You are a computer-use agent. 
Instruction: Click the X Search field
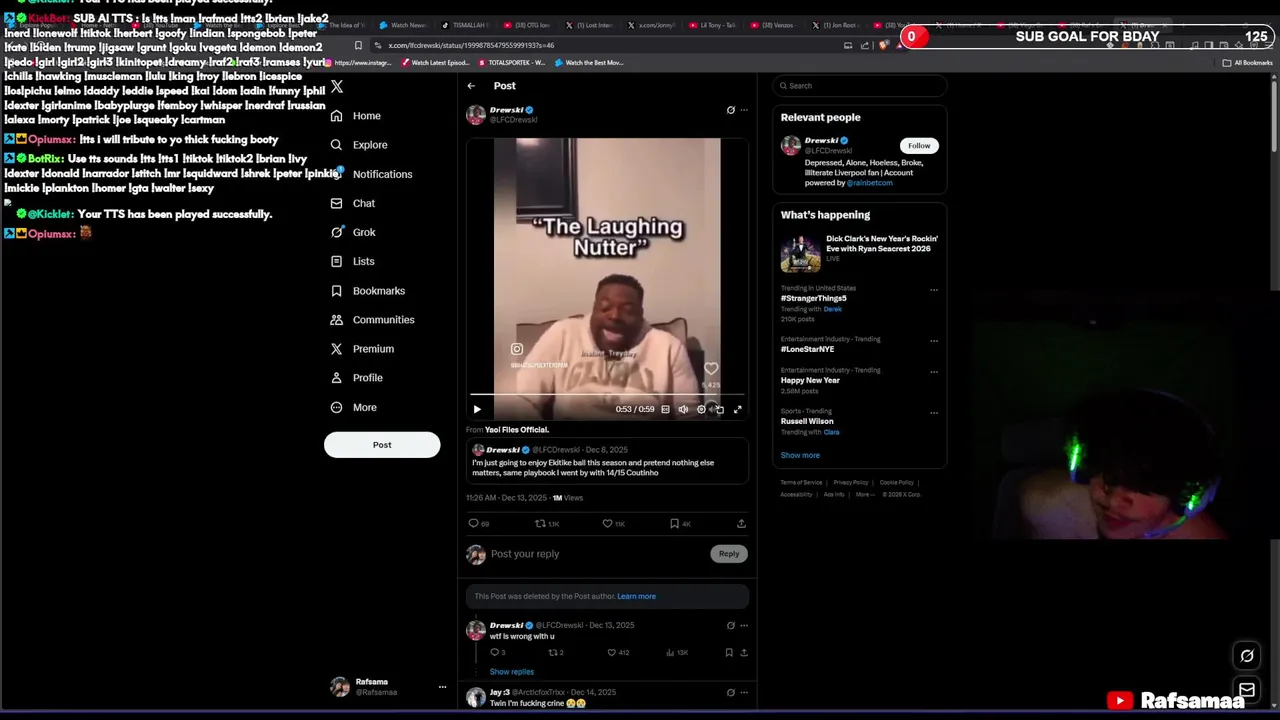859,86
